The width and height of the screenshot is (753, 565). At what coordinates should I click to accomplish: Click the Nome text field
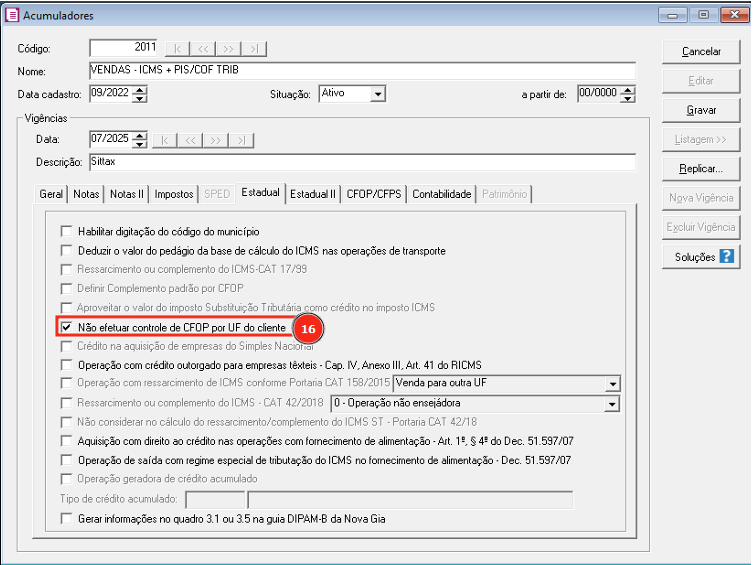pyautogui.click(x=361, y=71)
